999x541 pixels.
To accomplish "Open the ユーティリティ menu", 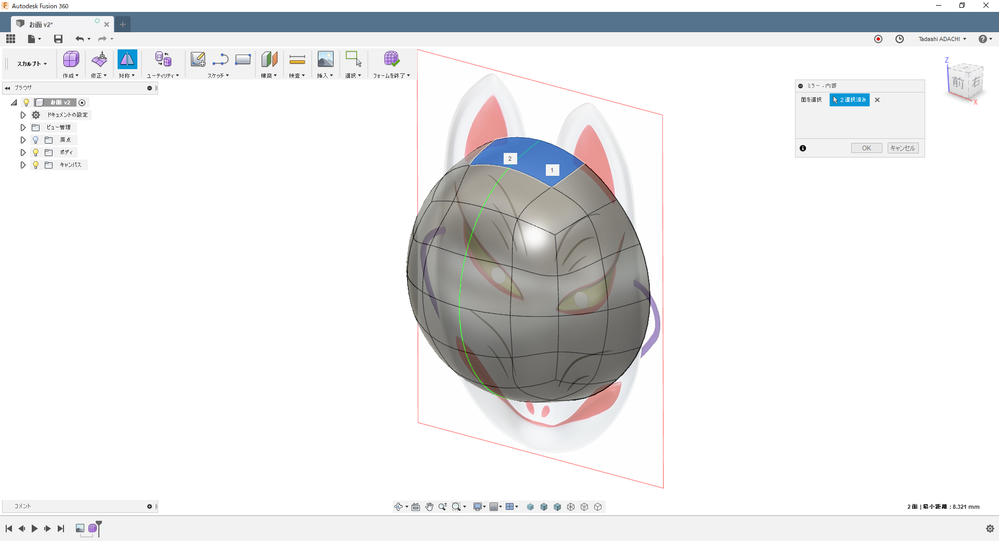I will point(162,75).
